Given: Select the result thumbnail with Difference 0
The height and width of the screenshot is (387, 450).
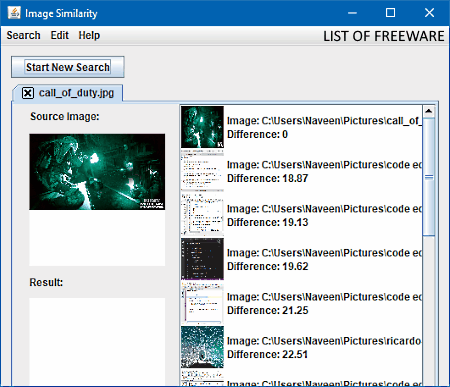Looking at the screenshot, I should 202,127.
